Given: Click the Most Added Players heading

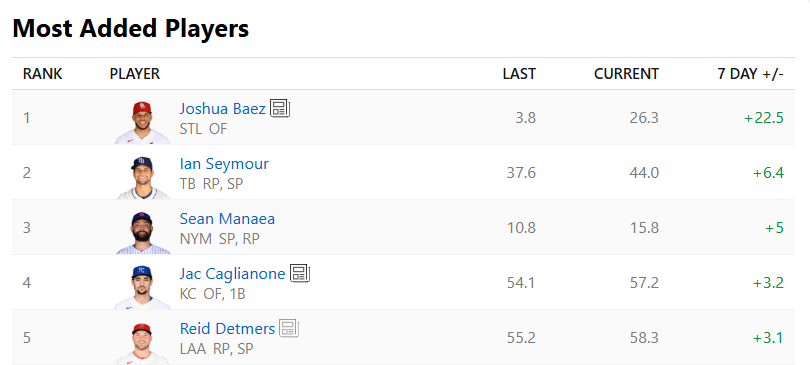Looking at the screenshot, I should (x=131, y=28).
